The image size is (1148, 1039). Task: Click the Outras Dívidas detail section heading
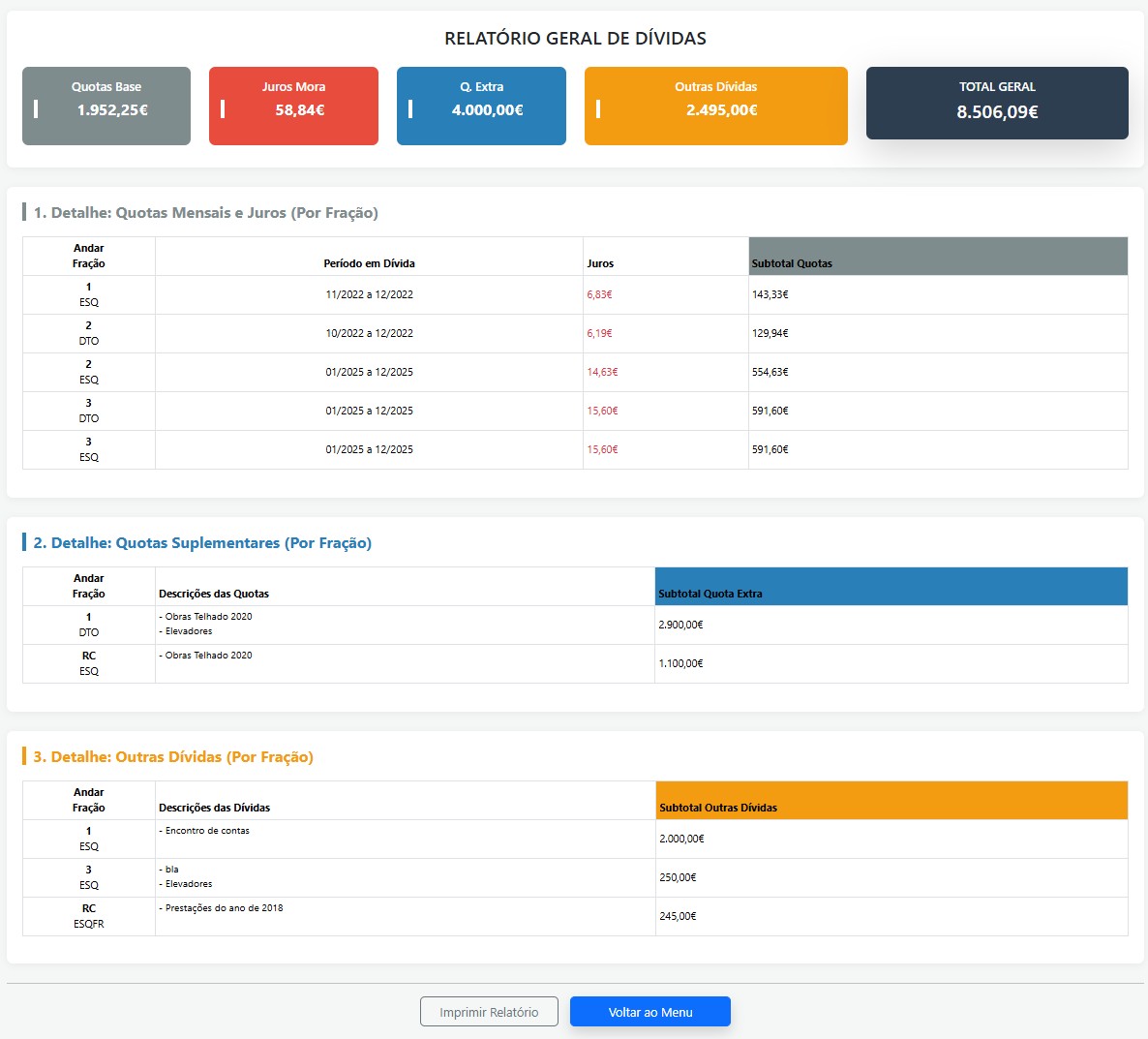(x=173, y=756)
